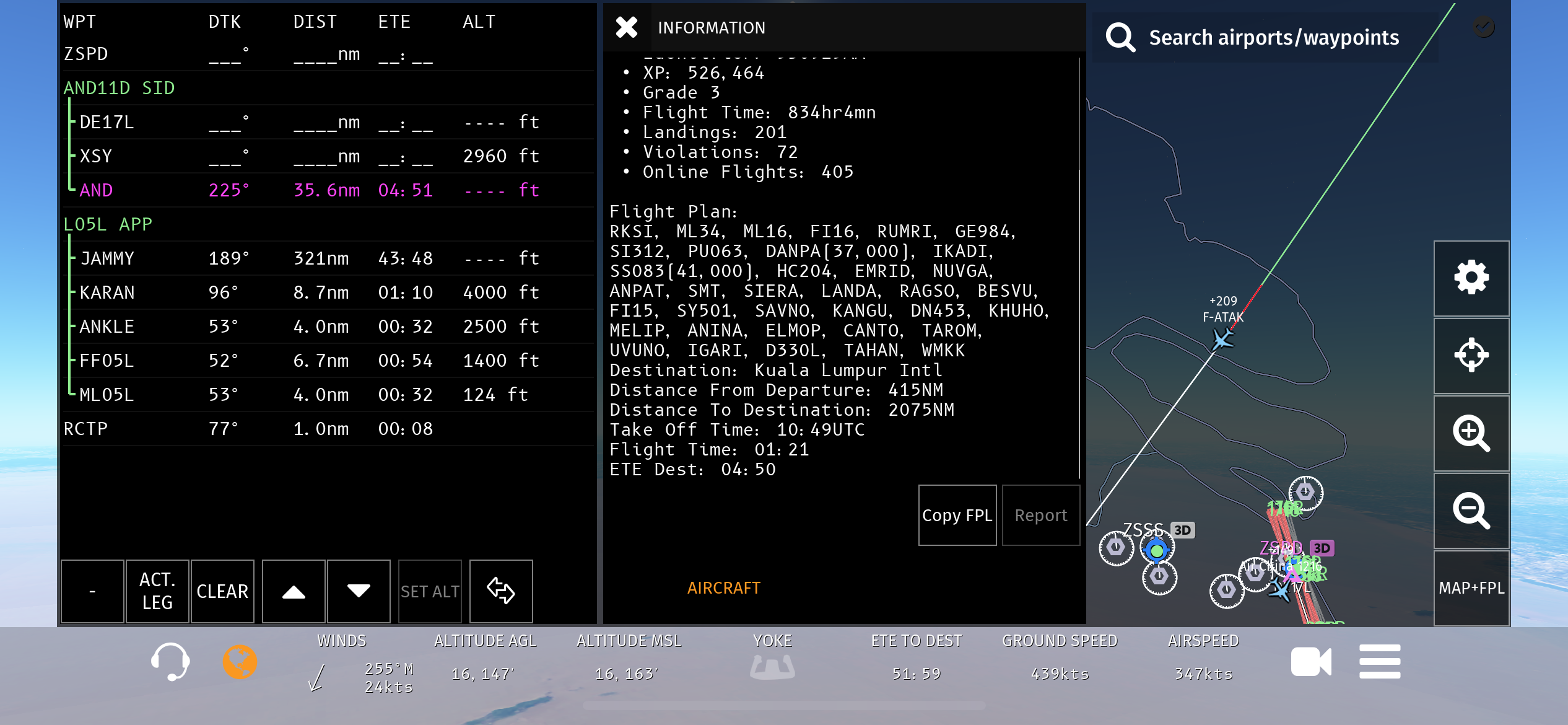Open the map settings gear

click(x=1471, y=278)
